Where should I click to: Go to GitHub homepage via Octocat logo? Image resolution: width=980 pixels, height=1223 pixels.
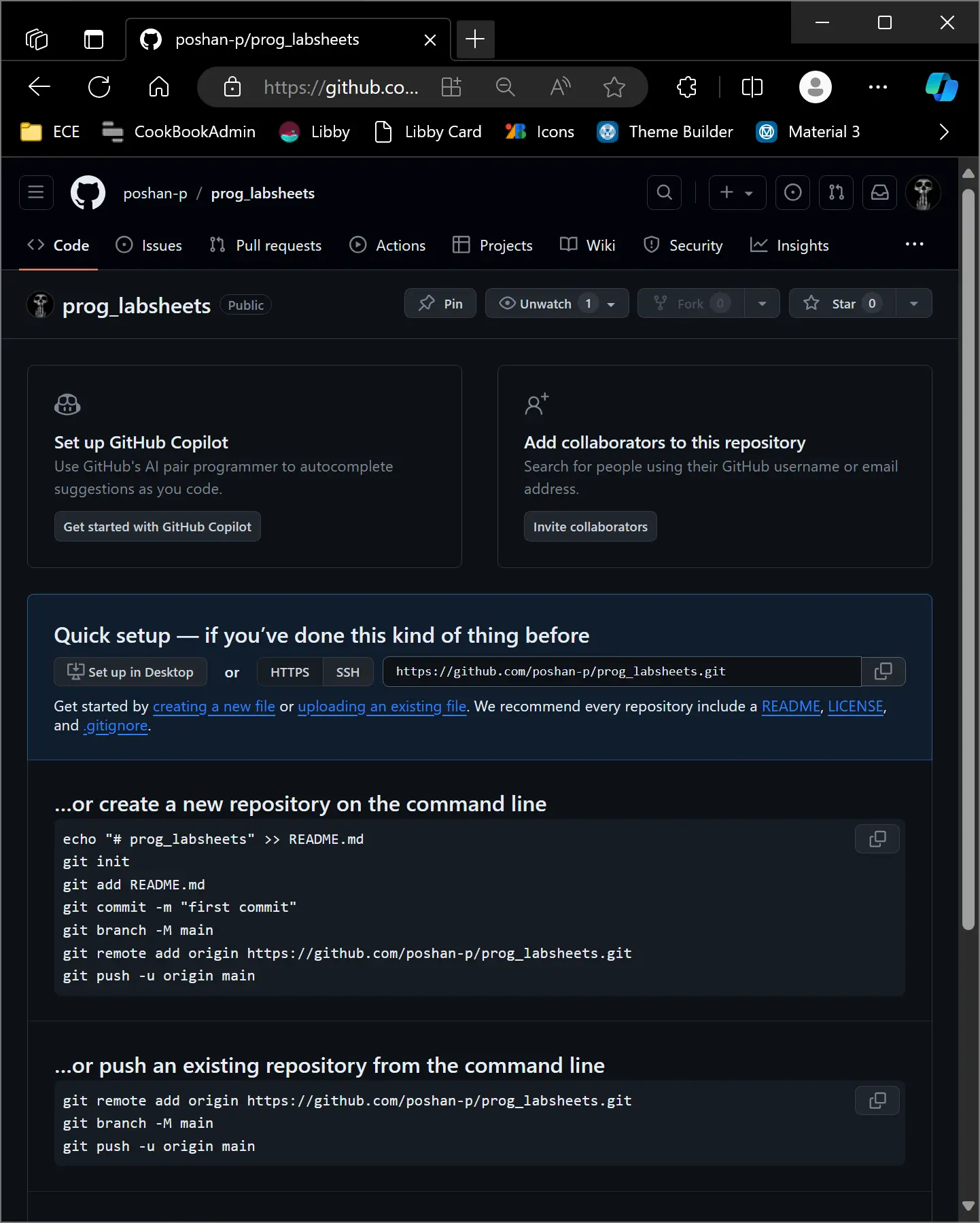click(x=88, y=193)
